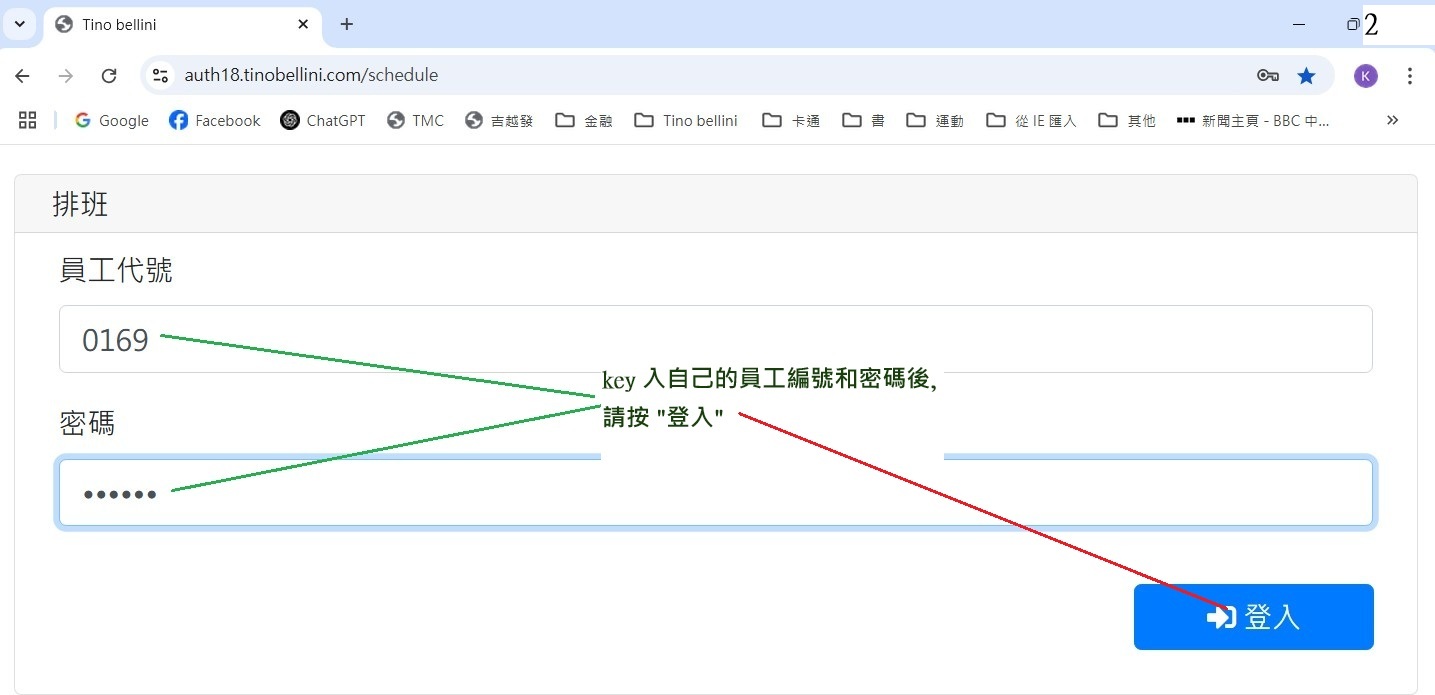This screenshot has height=695, width=1435.
Task: Open a new tab with plus button
Action: pyautogui.click(x=347, y=24)
